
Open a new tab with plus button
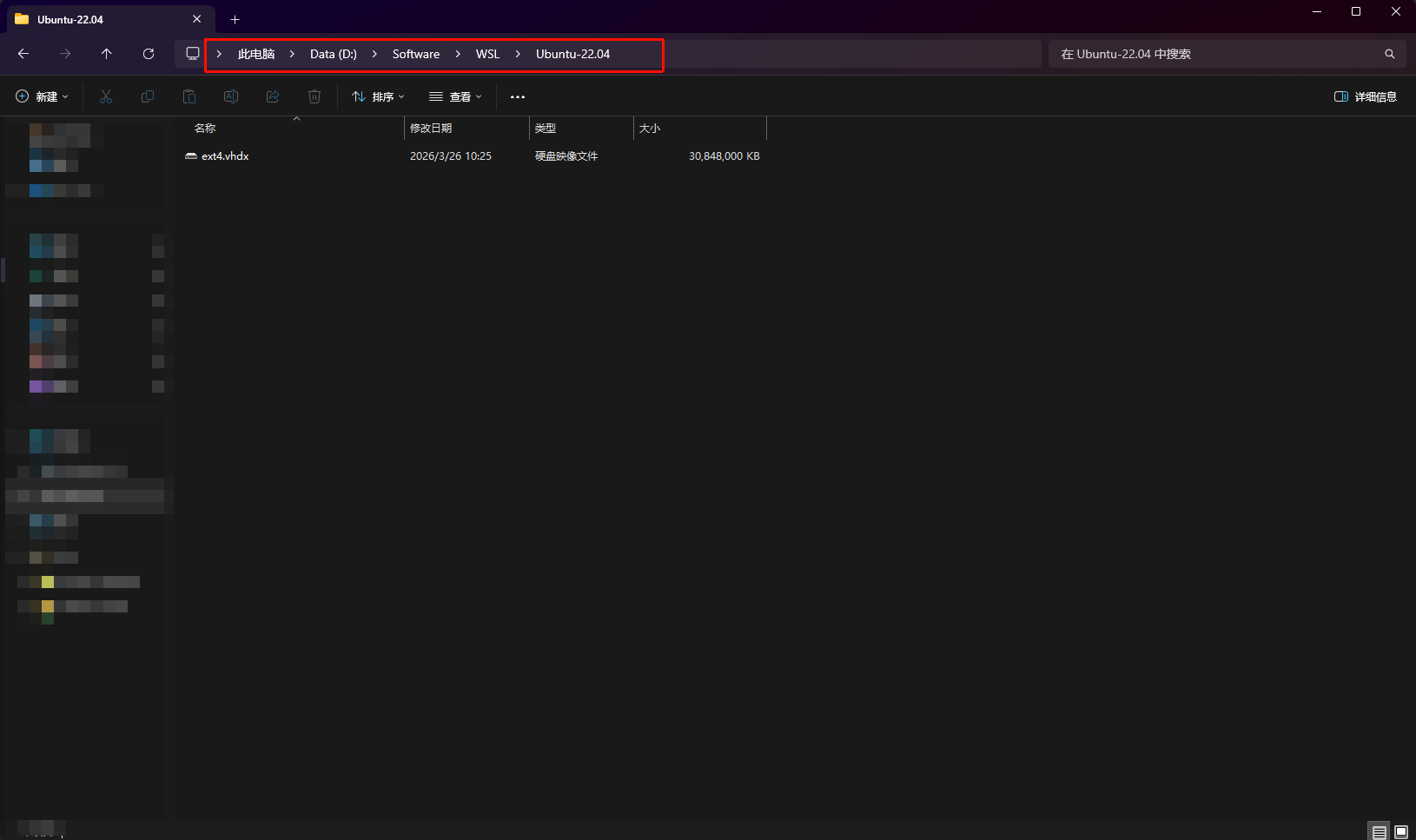click(x=235, y=19)
